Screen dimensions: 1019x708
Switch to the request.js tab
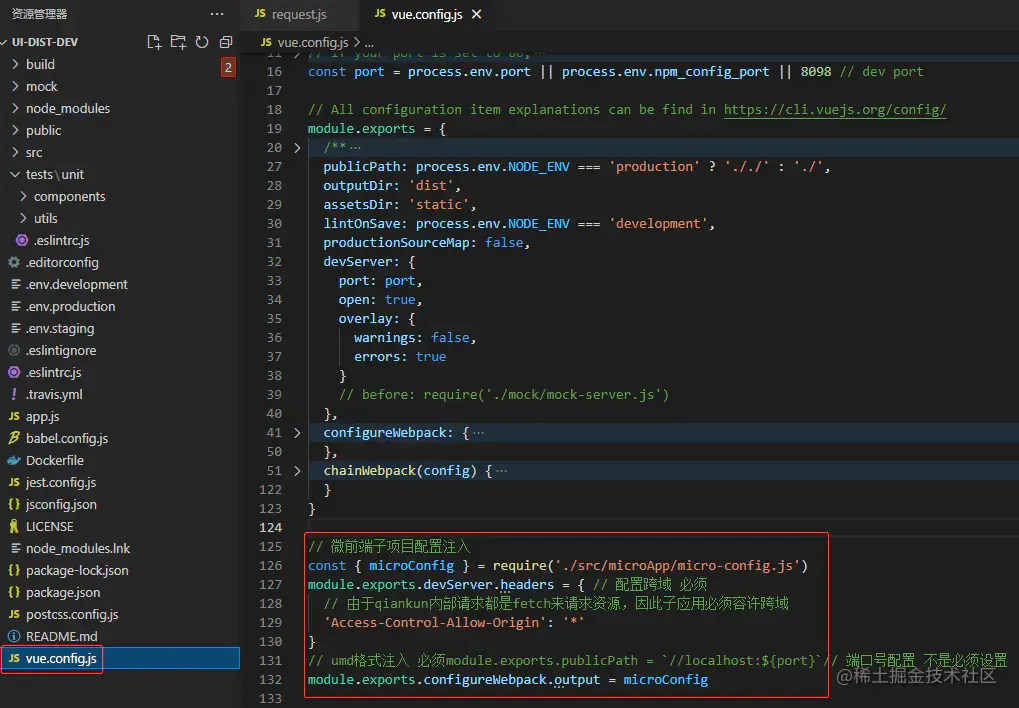[299, 15]
